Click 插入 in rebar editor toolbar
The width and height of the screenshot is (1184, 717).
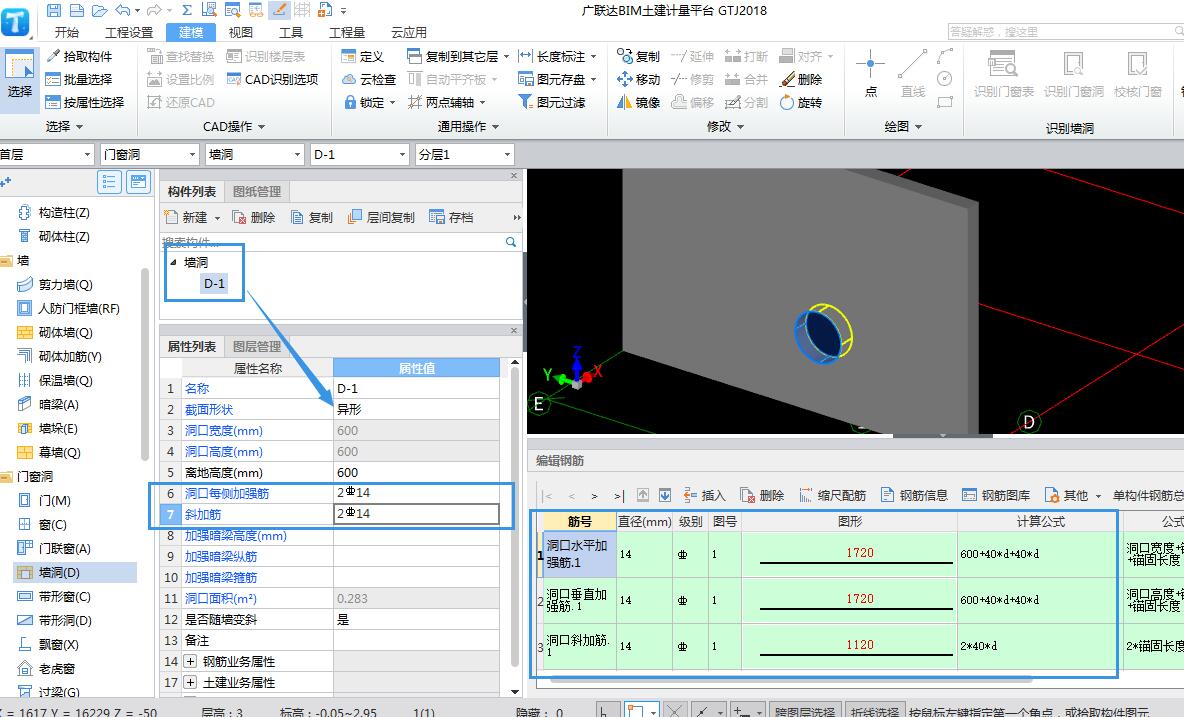[x=705, y=495]
